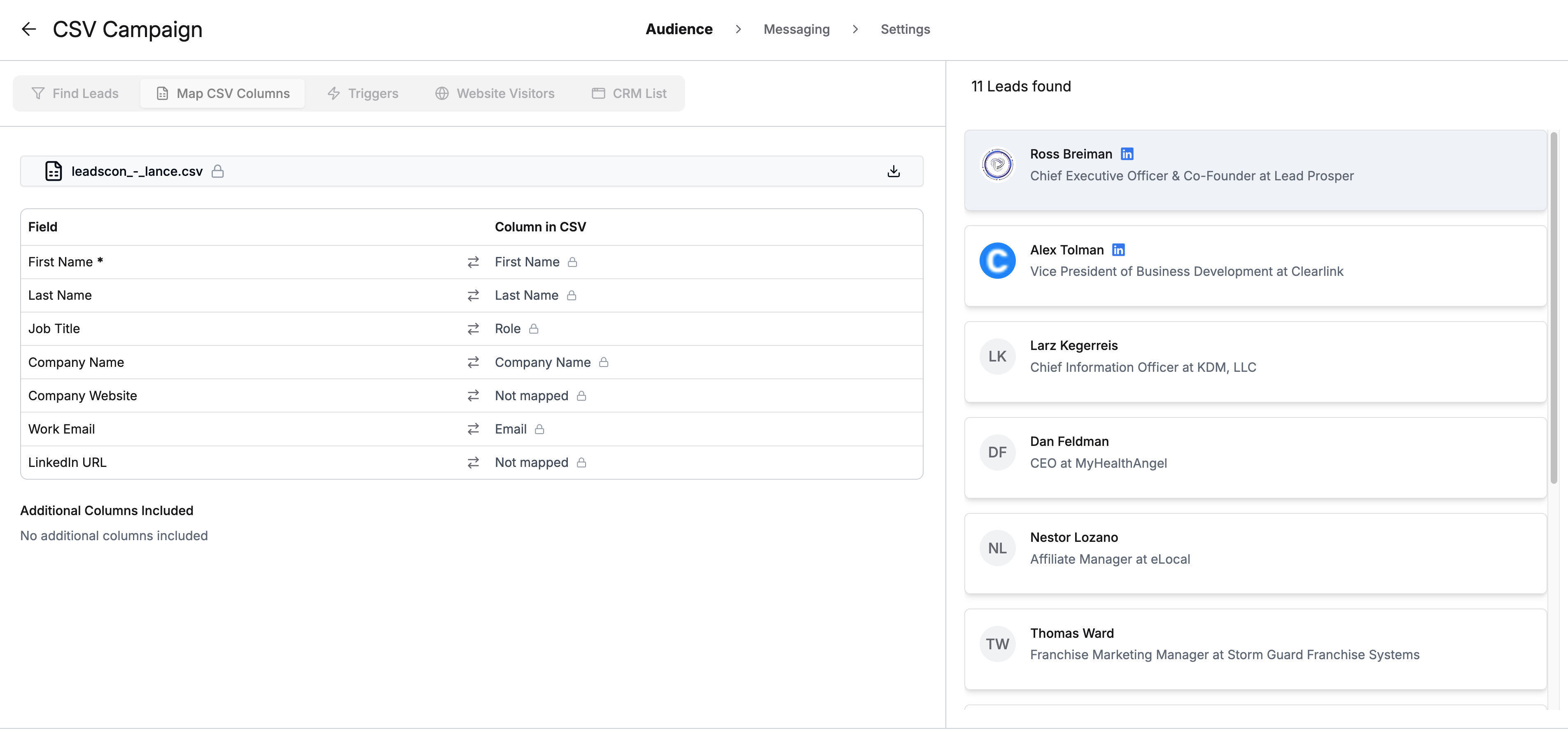Click the "LinkedIn URL" field label
The height and width of the screenshot is (737, 1568).
[x=67, y=463]
